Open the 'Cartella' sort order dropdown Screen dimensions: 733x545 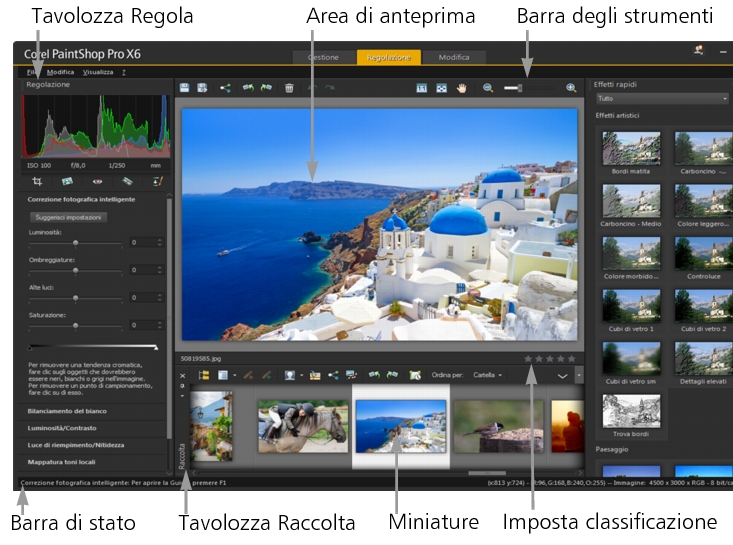click(x=486, y=375)
